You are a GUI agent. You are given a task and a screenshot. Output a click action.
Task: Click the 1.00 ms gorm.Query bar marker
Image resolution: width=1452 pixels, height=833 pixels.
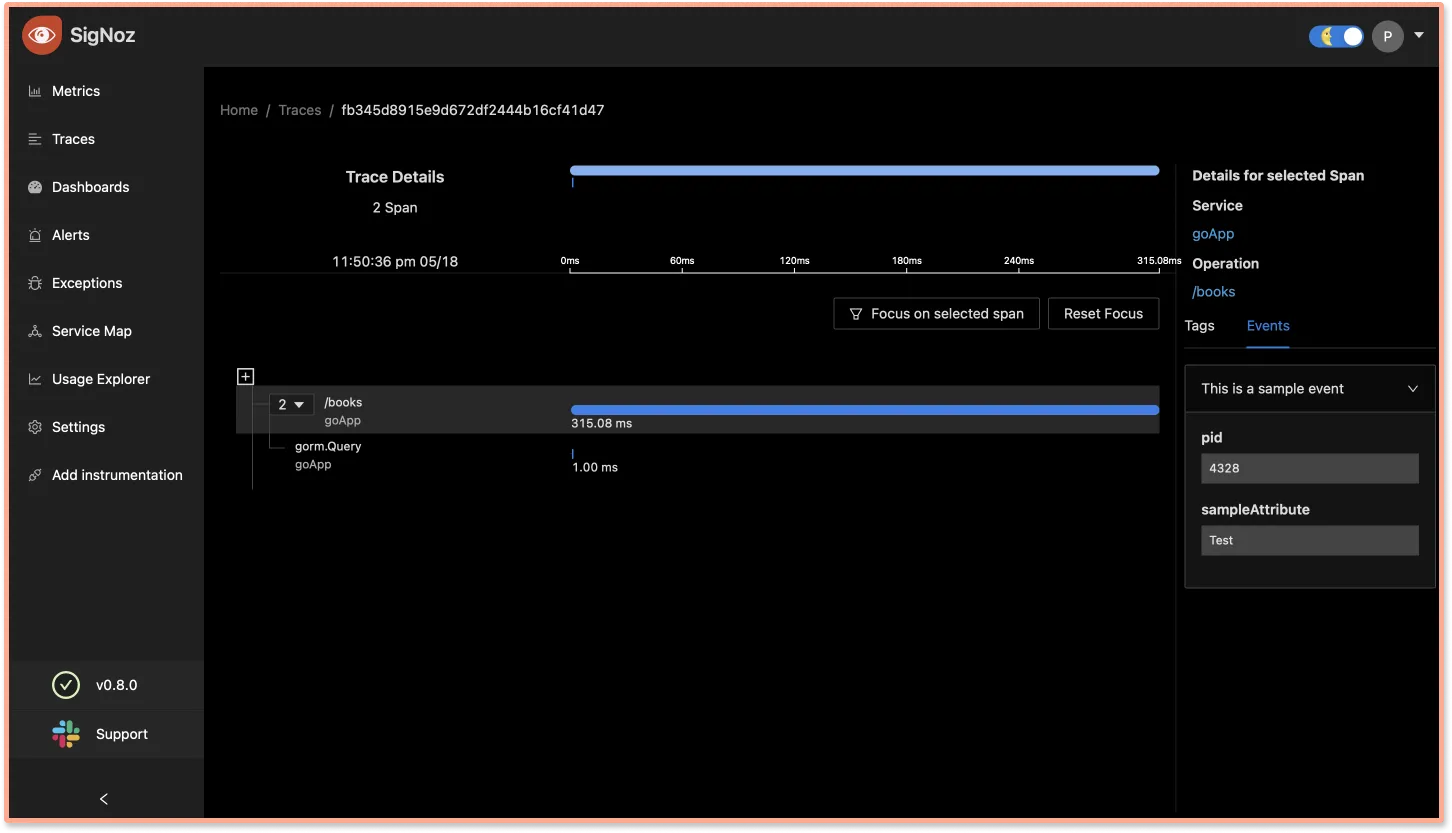[572, 454]
